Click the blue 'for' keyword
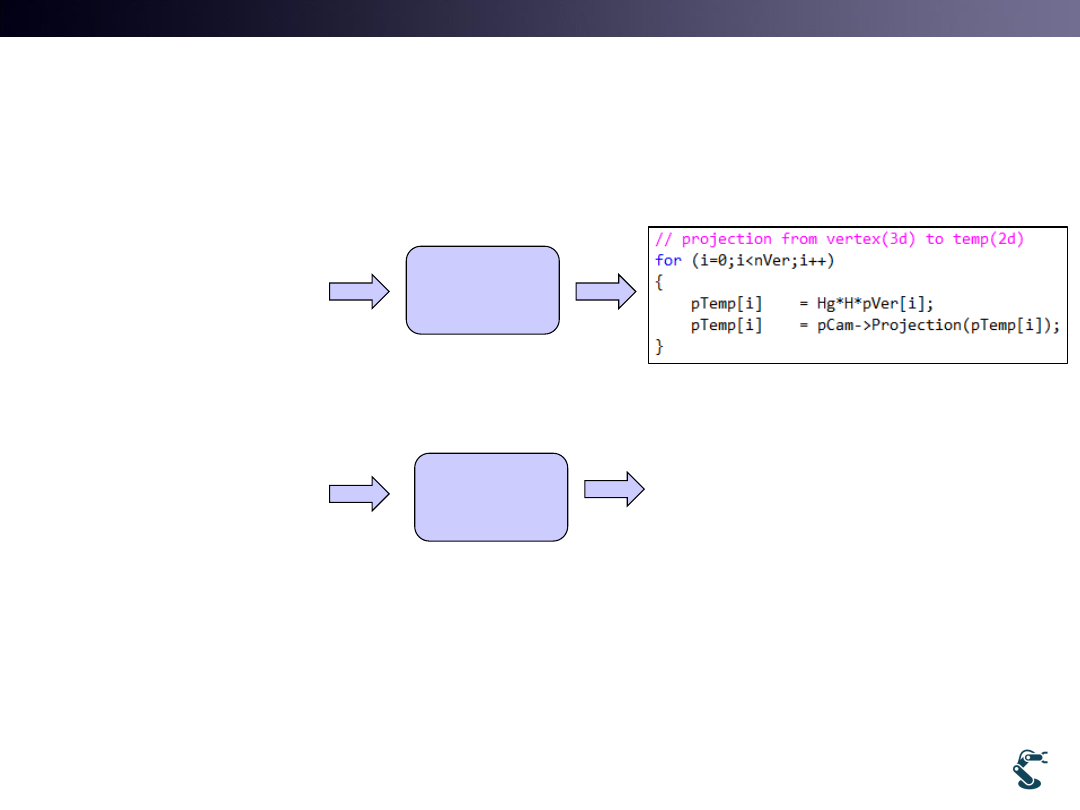 [x=668, y=260]
